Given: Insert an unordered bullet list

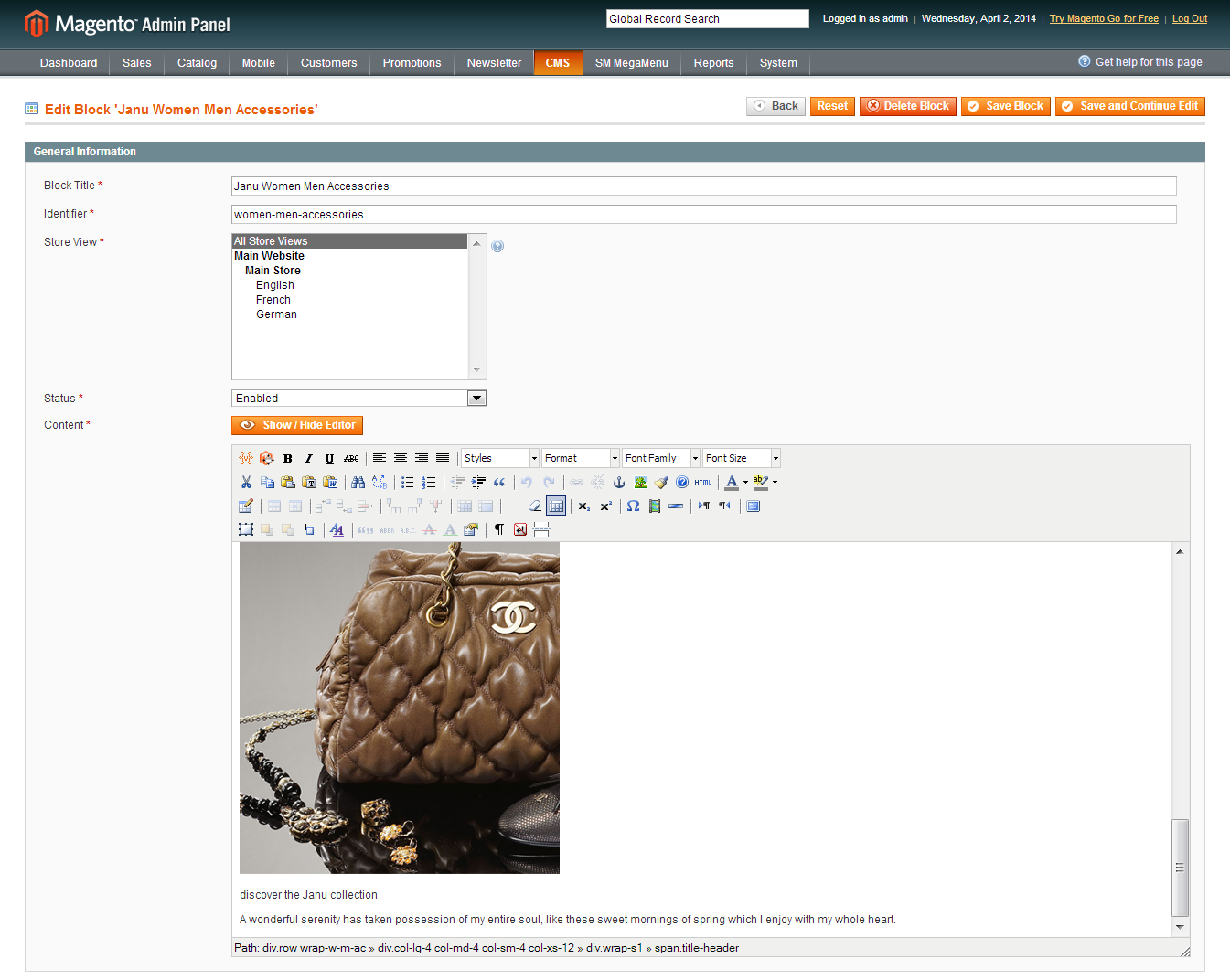Looking at the screenshot, I should pyautogui.click(x=407, y=482).
